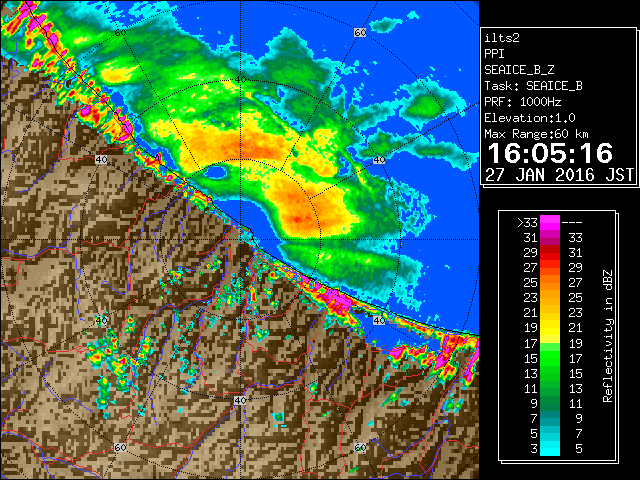Click the magenta >33 dBZ legend swatch
Viewport: 640px width, 480px height.
pyautogui.click(x=550, y=223)
